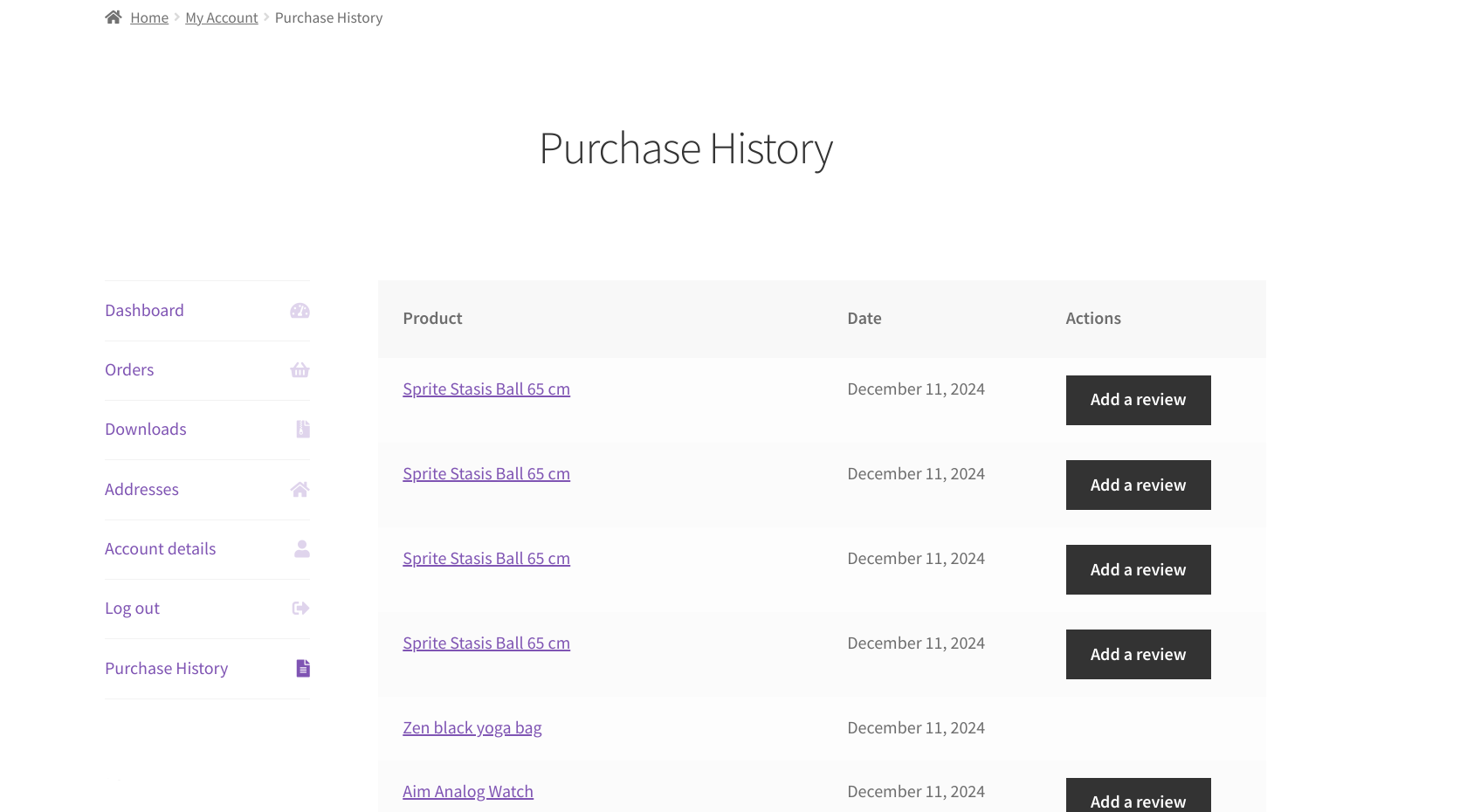The image size is (1467, 812).
Task: Click the Zen black yoga bag date
Action: (x=916, y=728)
